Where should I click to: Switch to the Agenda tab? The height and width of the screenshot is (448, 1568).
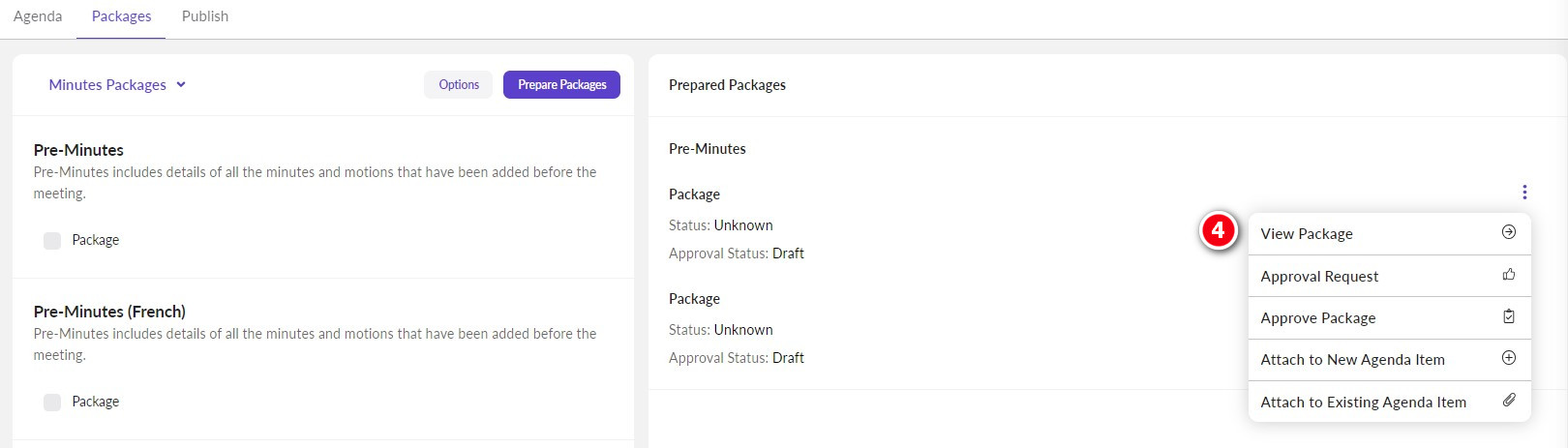point(38,16)
